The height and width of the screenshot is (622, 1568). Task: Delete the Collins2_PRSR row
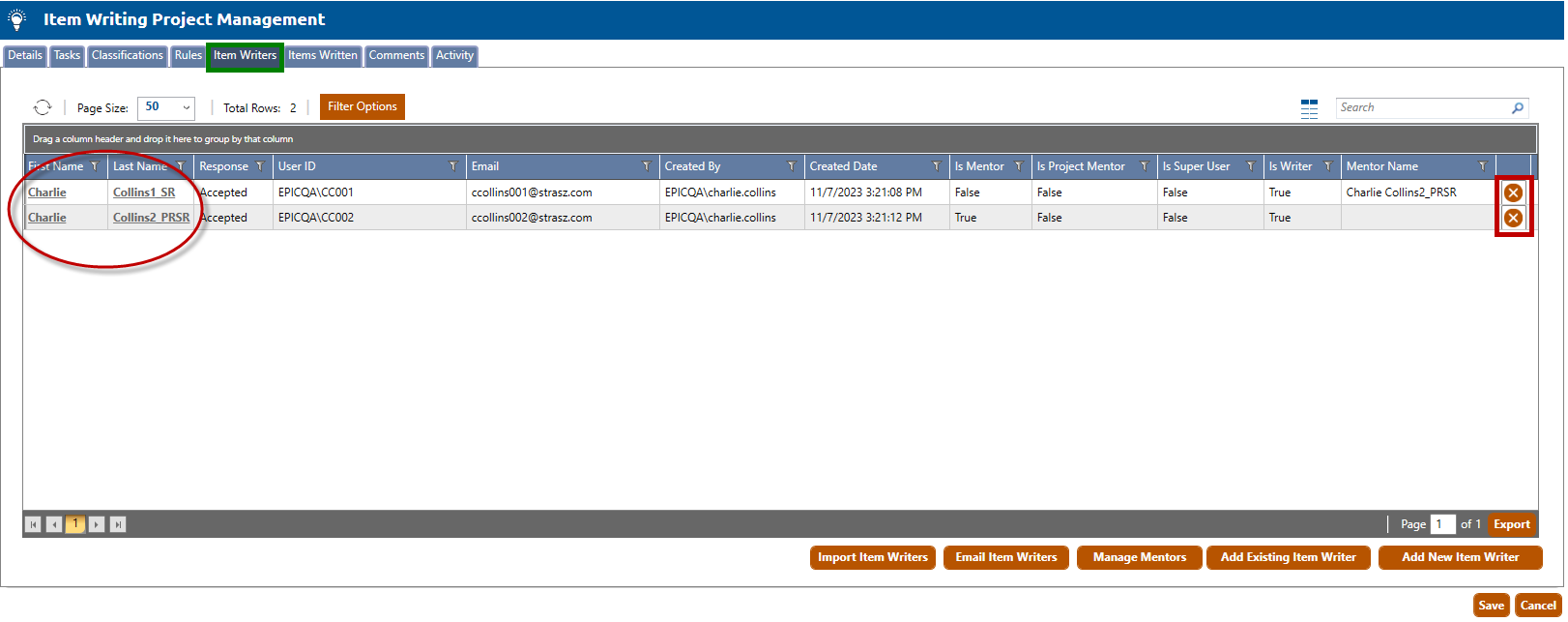click(1513, 218)
